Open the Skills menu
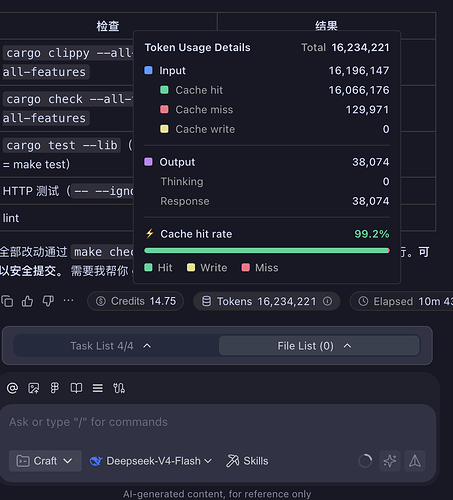The width and height of the screenshot is (453, 500). tap(247, 461)
